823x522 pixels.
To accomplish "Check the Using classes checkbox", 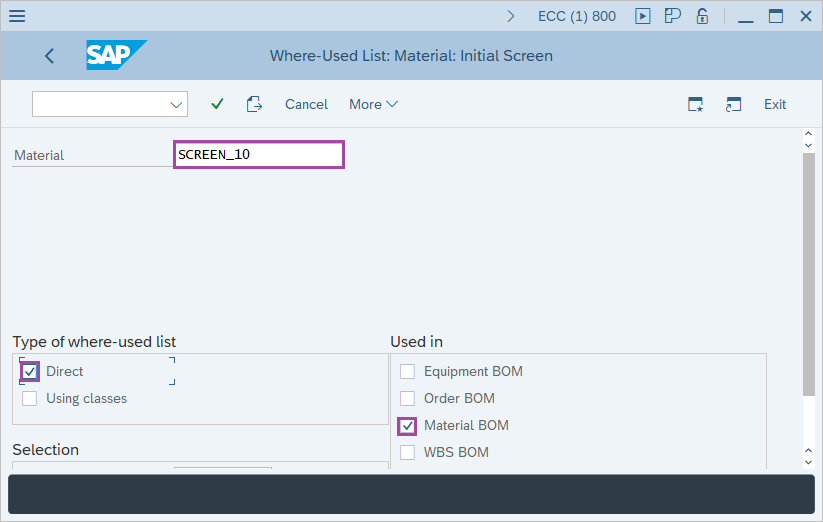I will 29,398.
